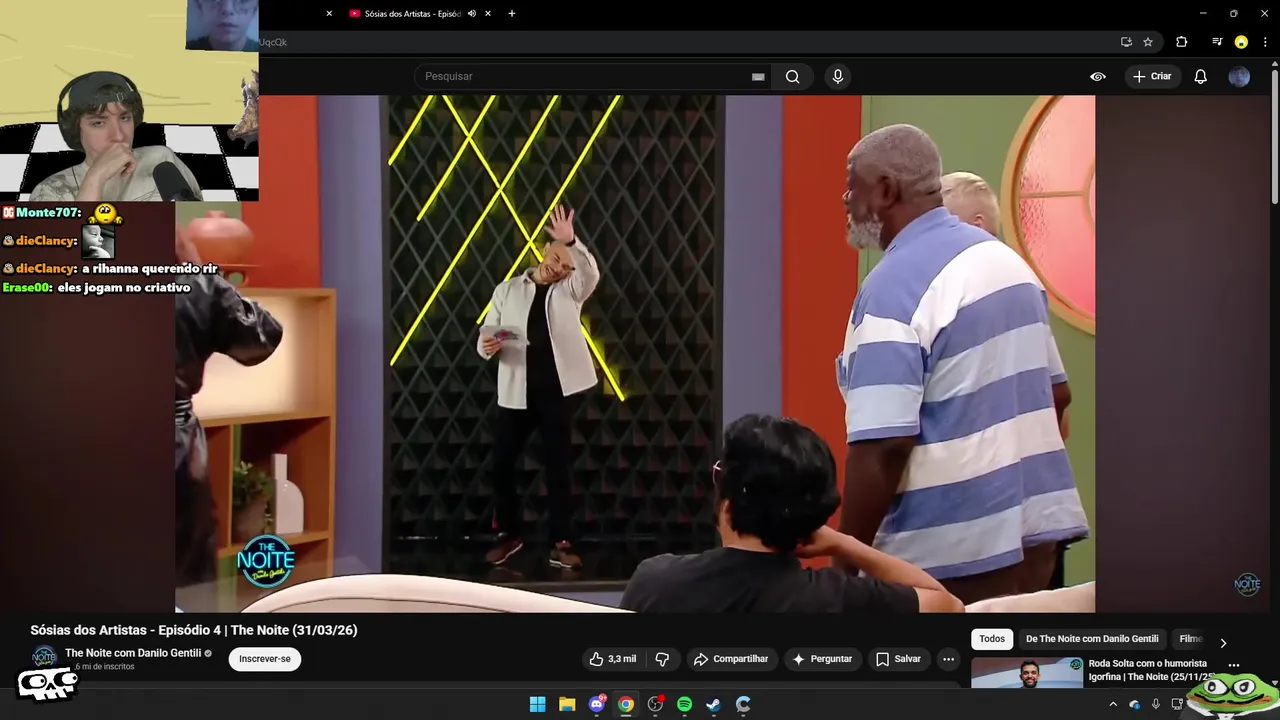Open the on-screen keyboard icon in search box
Screen dimensions: 1280x720
758,77
